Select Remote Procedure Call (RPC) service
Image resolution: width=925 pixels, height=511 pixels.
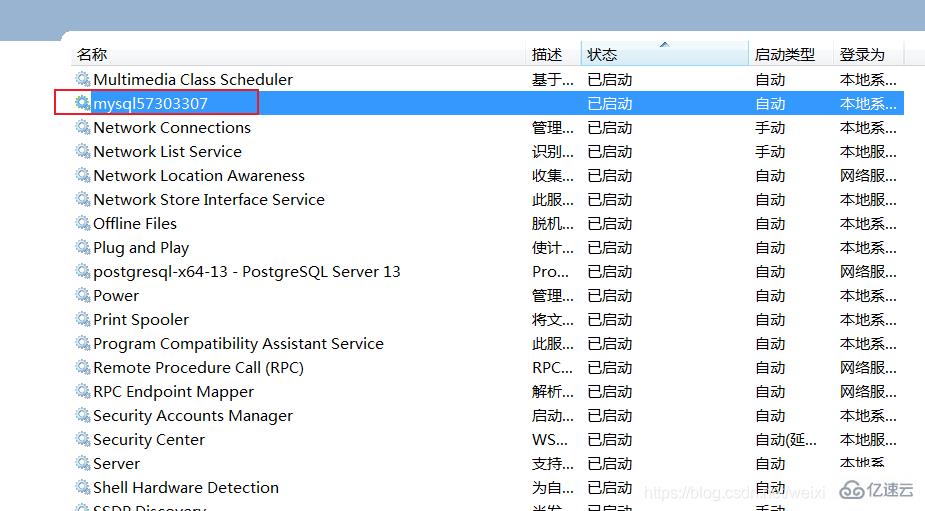[198, 368]
